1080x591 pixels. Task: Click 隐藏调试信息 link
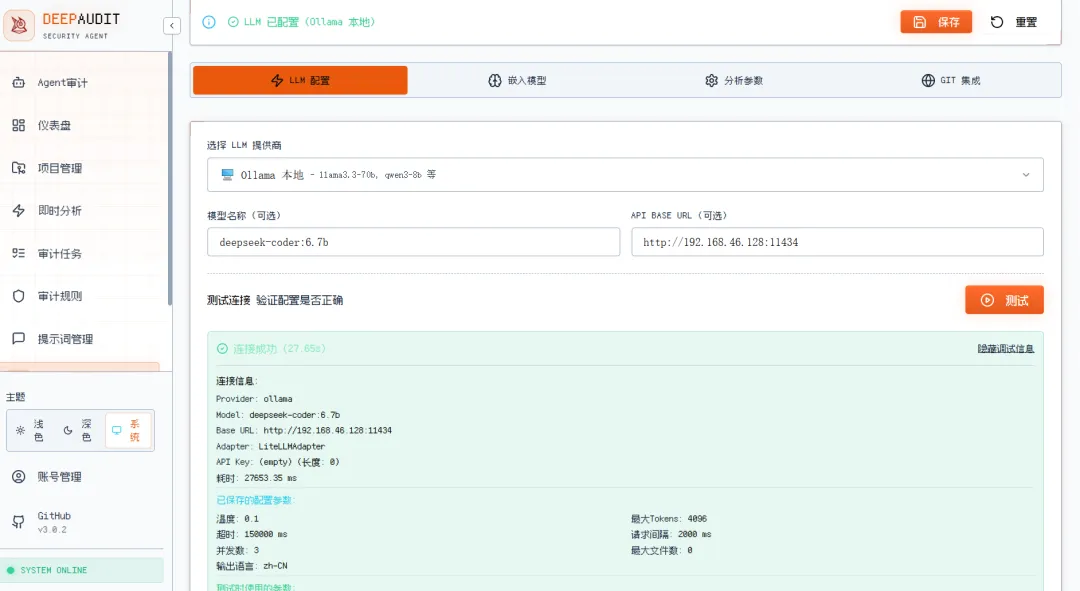(1006, 349)
